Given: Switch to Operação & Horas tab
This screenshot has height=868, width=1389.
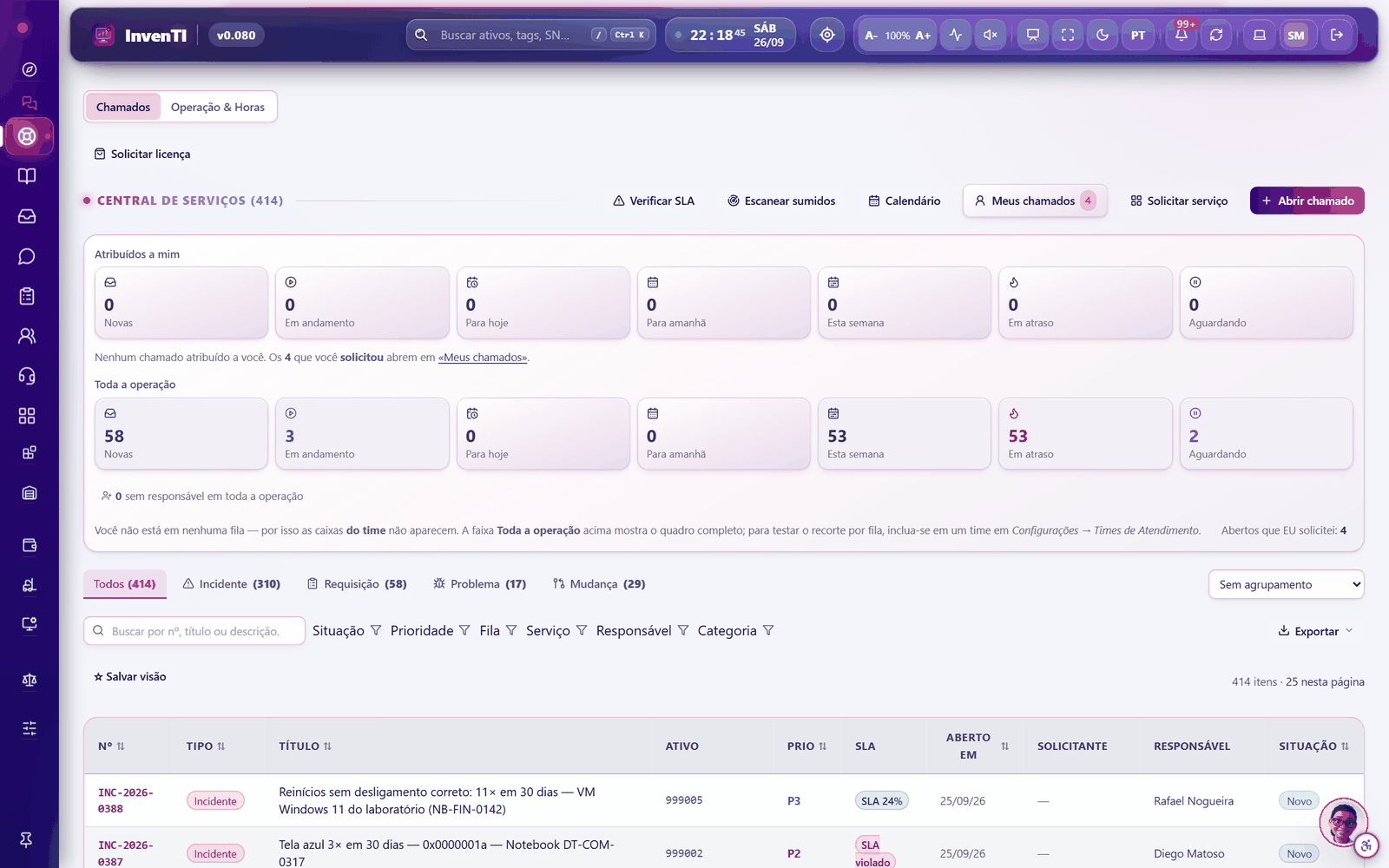Looking at the screenshot, I should pyautogui.click(x=218, y=107).
